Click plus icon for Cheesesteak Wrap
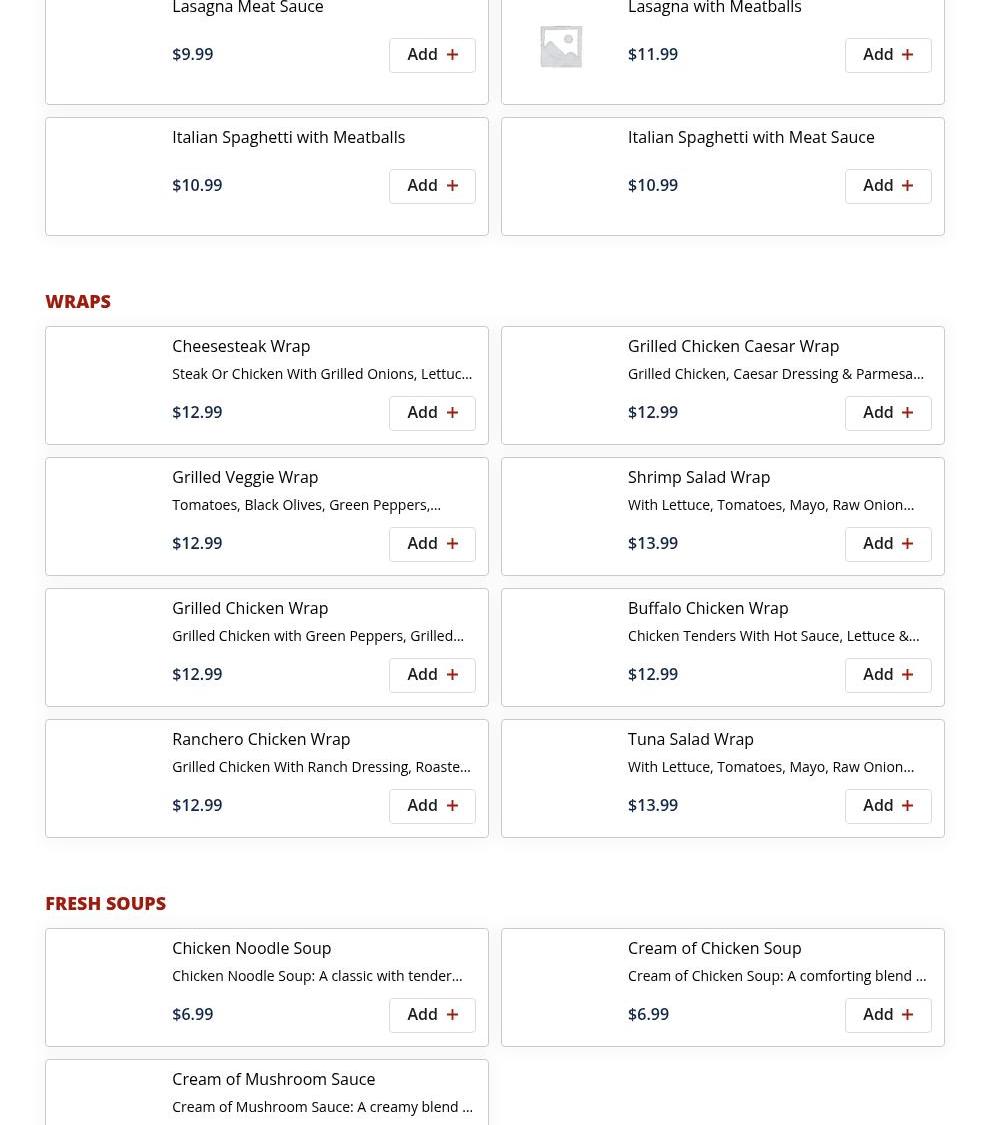The image size is (990, 1125). [x=452, y=413]
